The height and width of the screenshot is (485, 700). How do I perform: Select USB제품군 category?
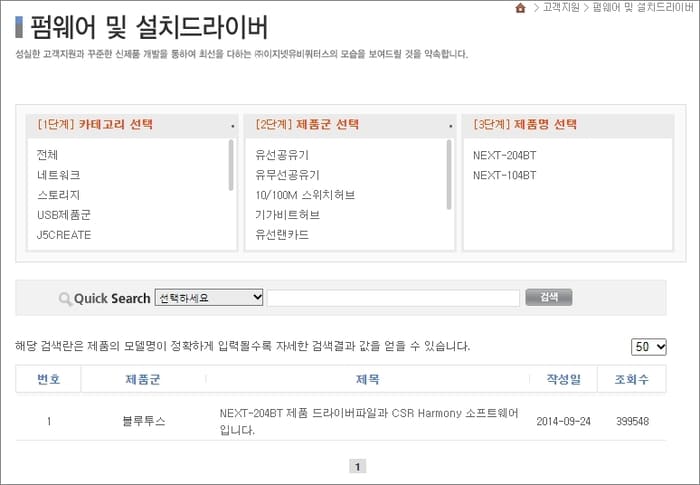64,215
